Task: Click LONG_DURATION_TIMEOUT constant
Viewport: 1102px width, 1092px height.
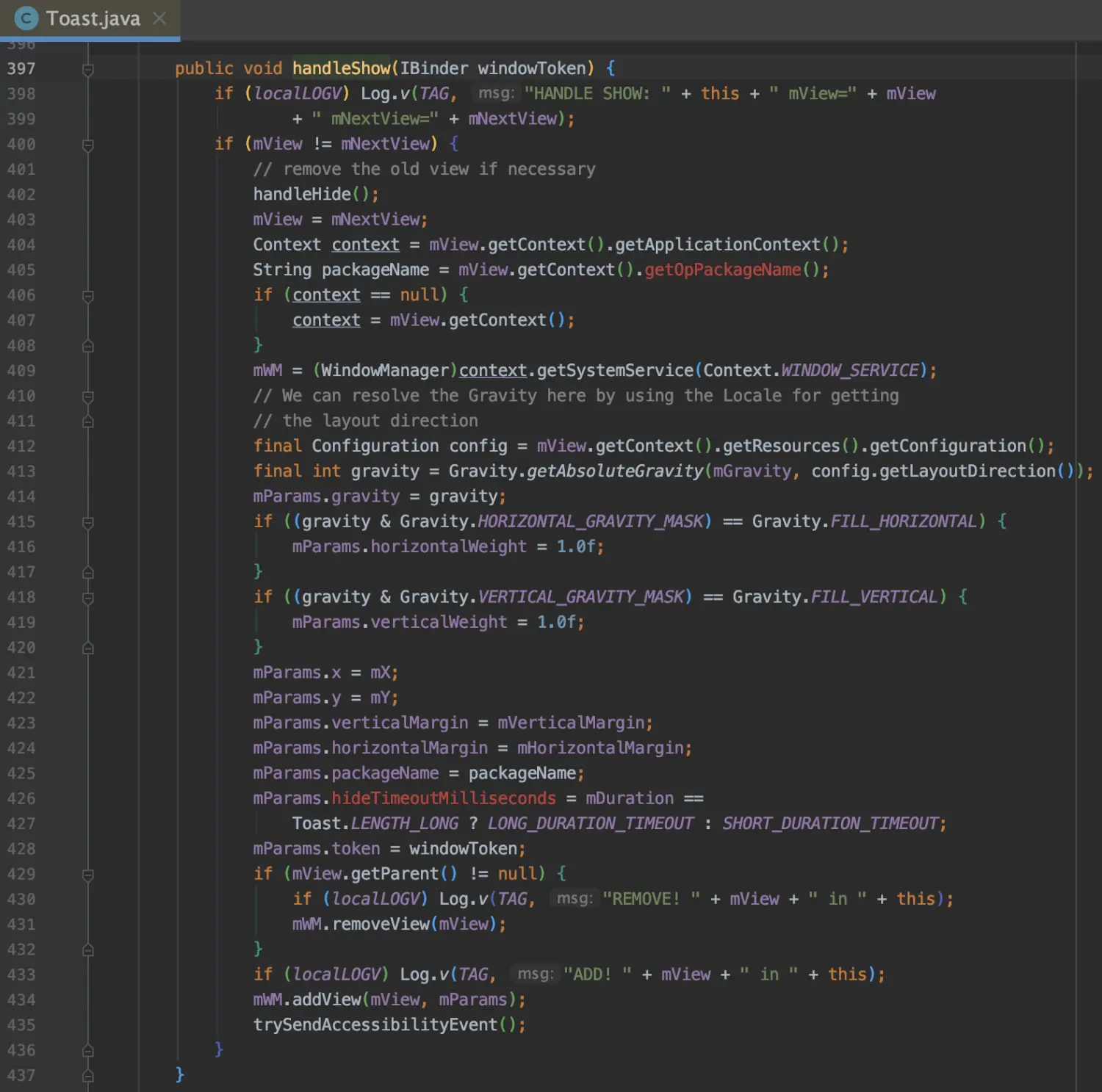Action: click(x=591, y=823)
